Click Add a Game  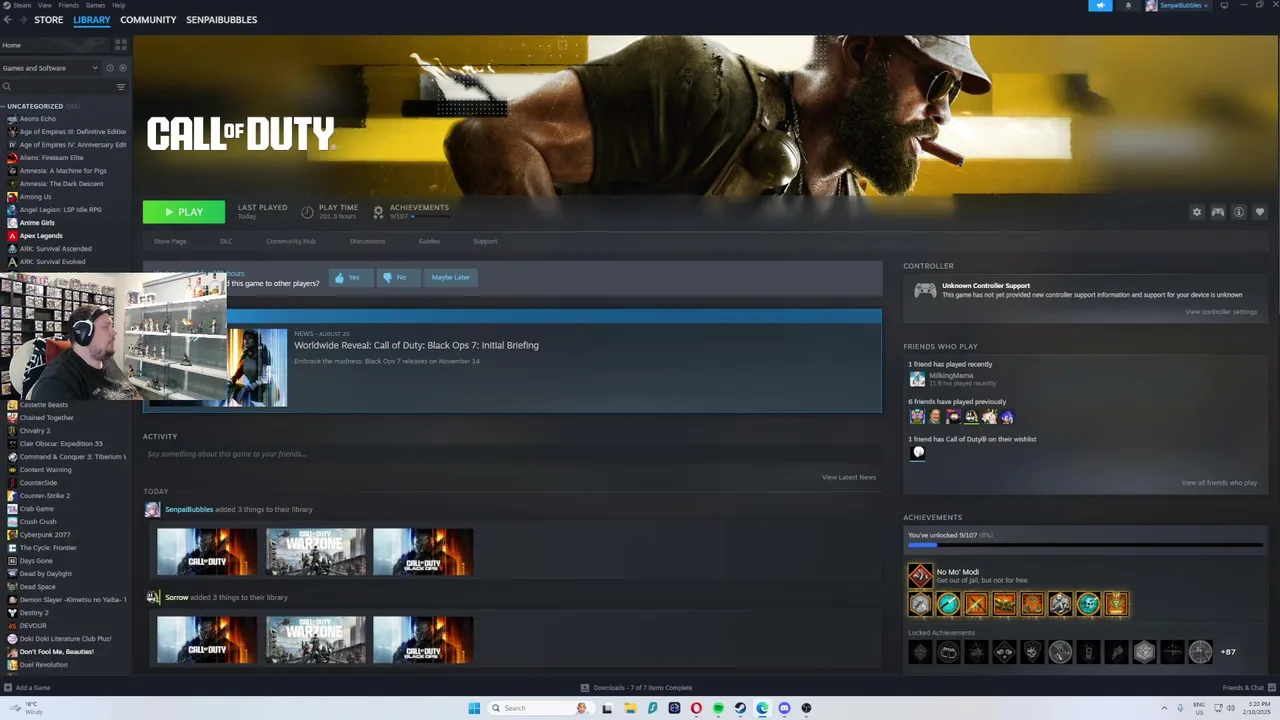[28, 688]
